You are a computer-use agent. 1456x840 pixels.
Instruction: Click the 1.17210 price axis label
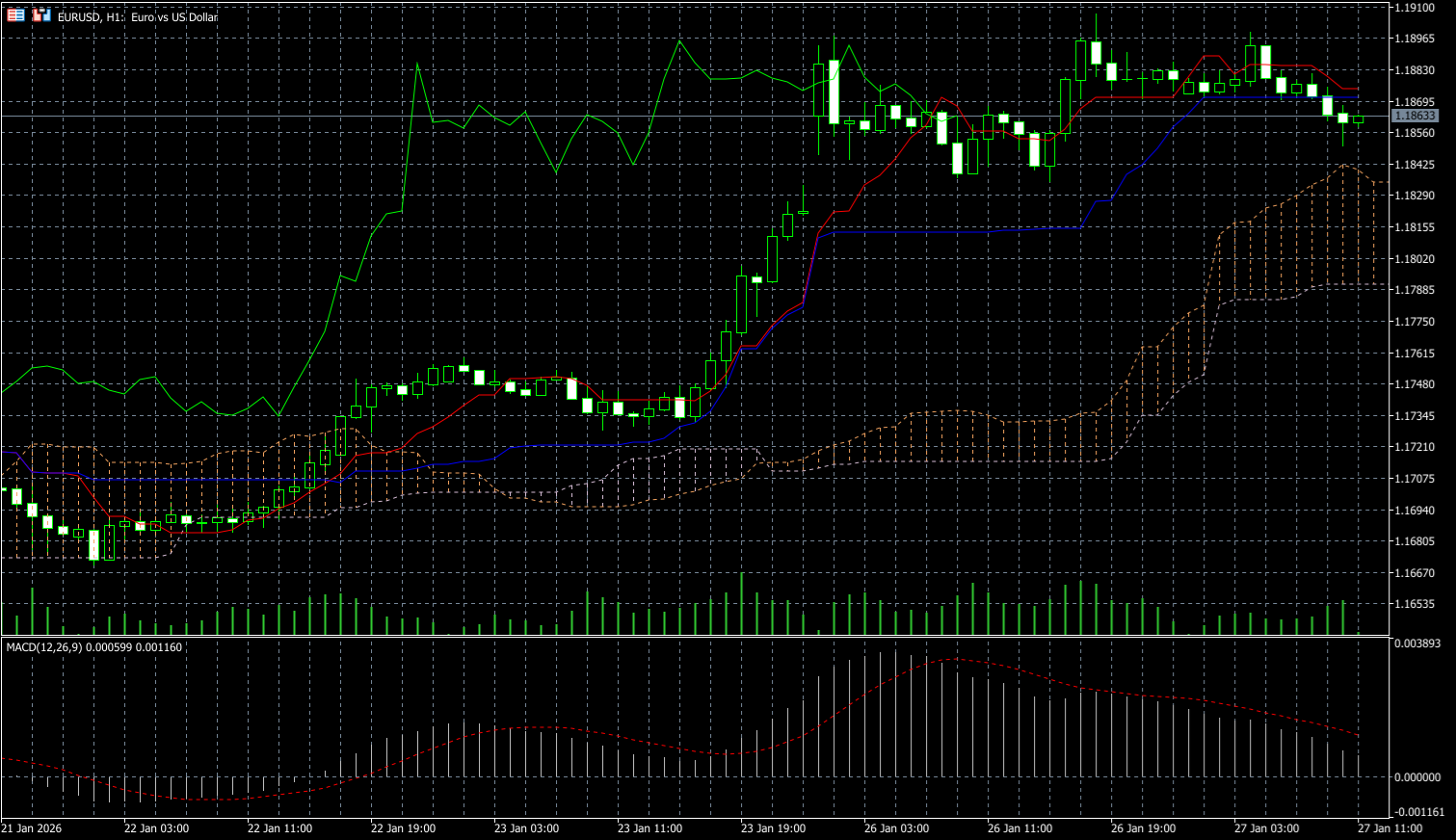pyautogui.click(x=1416, y=447)
